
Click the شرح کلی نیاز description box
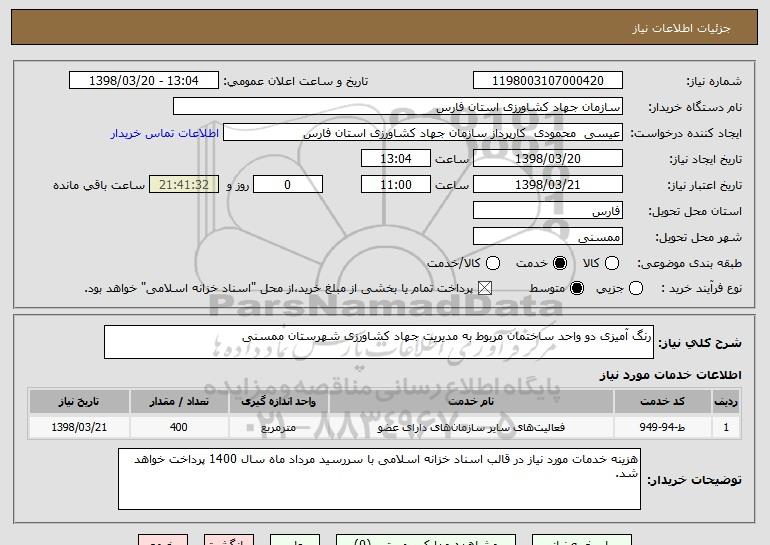tap(379, 342)
